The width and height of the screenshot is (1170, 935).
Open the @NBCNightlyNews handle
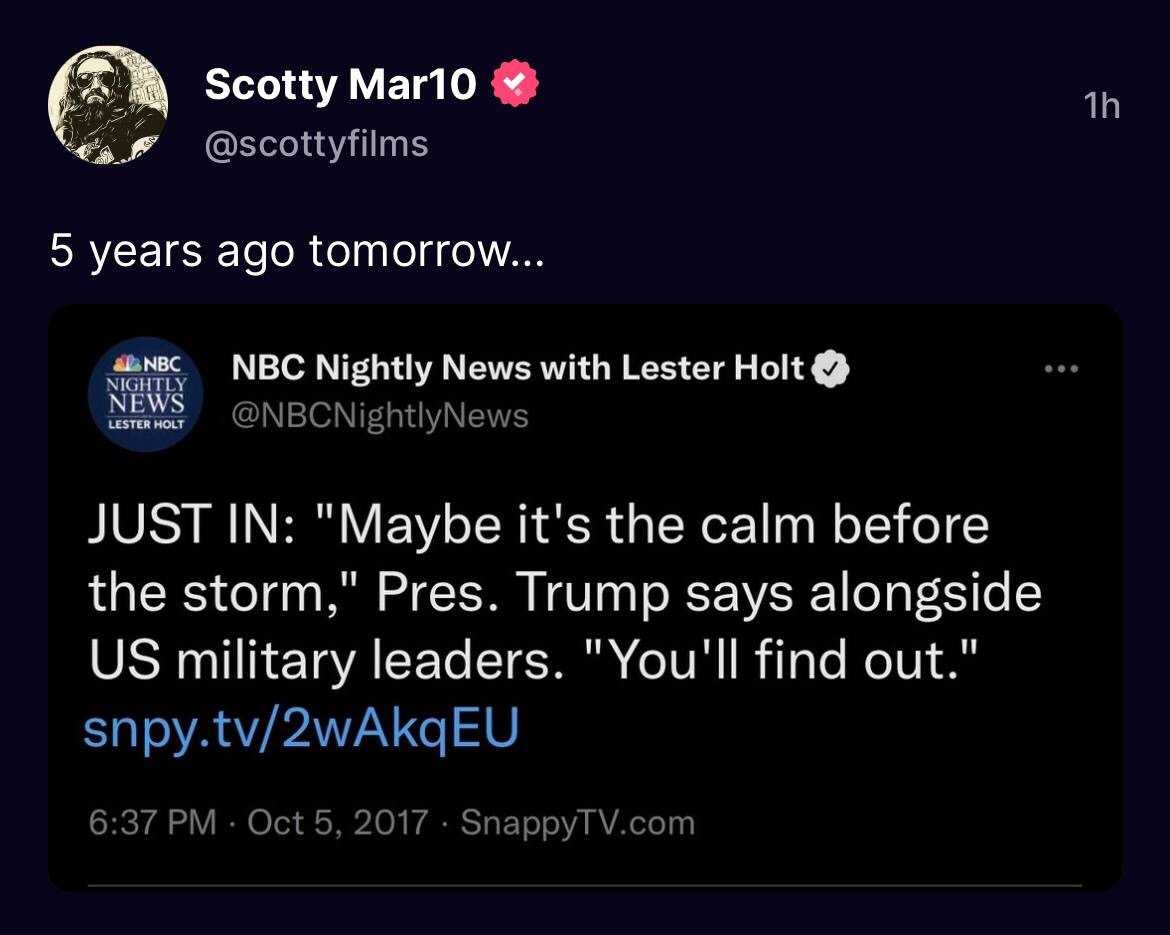pyautogui.click(x=380, y=416)
